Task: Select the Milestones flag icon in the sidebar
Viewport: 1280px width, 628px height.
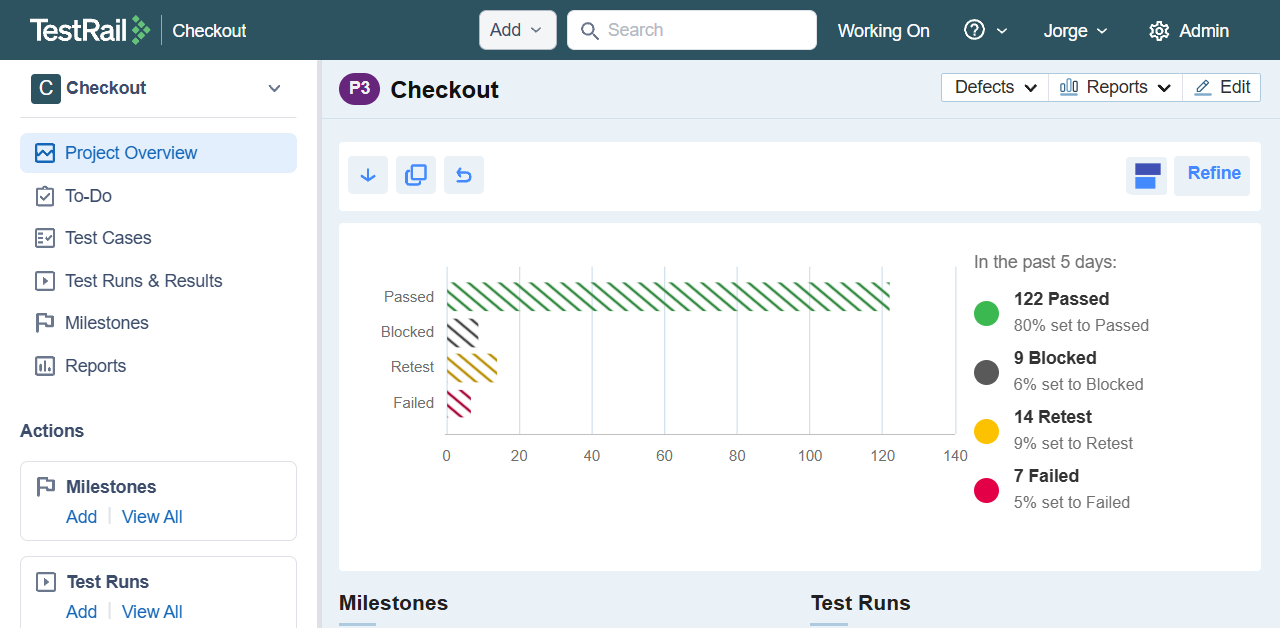Action: [x=45, y=322]
